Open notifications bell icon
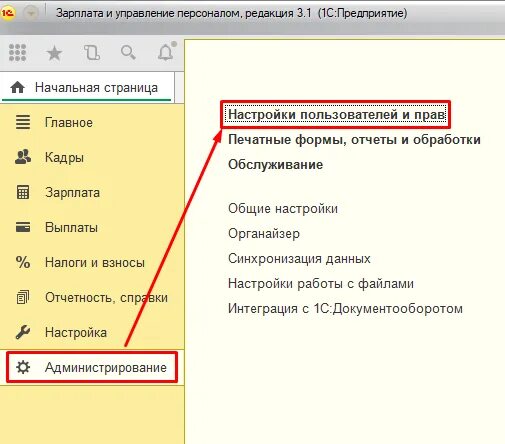 pyautogui.click(x=166, y=52)
